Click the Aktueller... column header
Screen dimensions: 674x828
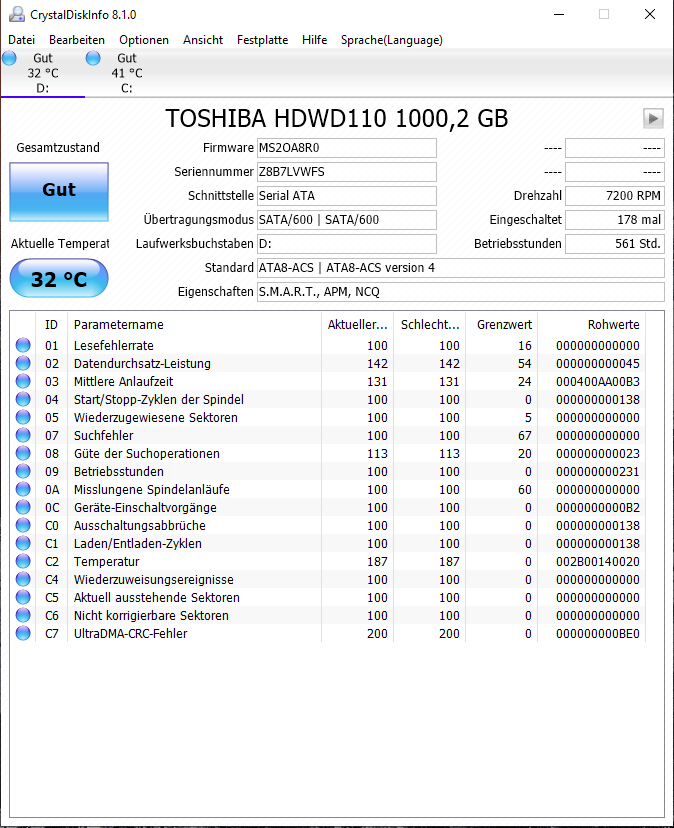(357, 325)
